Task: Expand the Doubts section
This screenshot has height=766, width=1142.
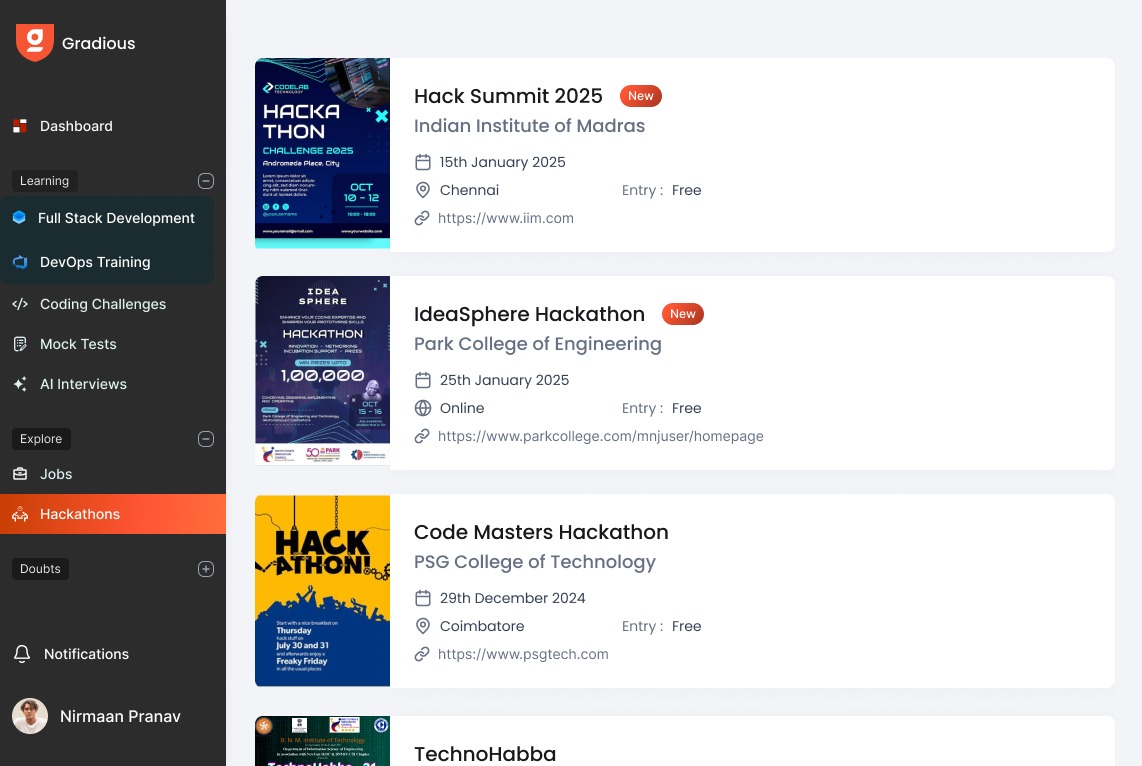Action: [x=206, y=569]
